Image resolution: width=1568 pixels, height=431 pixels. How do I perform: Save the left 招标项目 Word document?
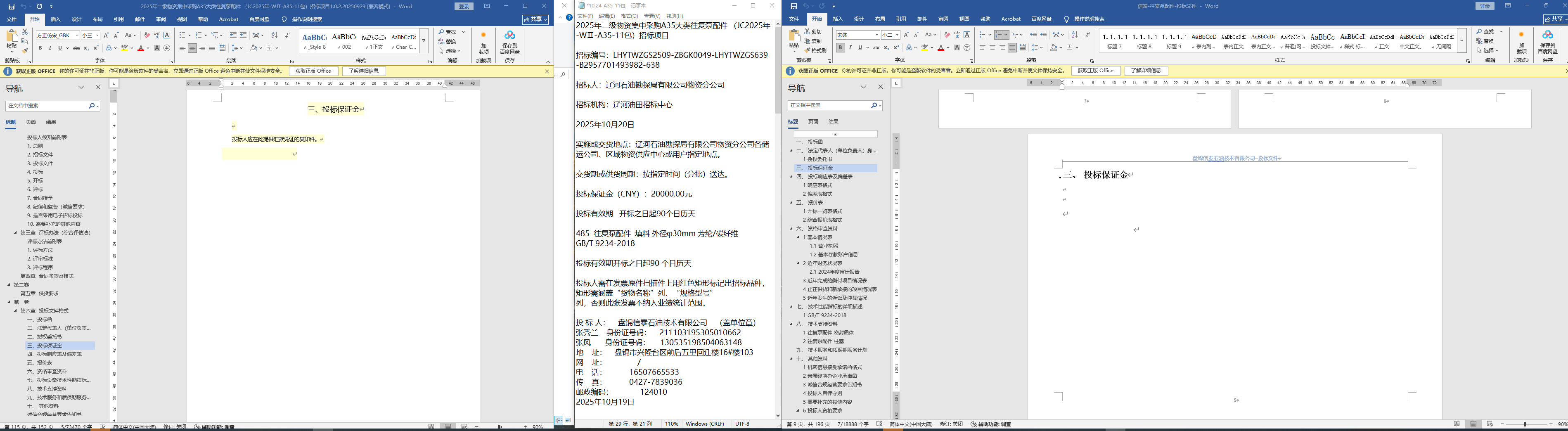coord(11,6)
